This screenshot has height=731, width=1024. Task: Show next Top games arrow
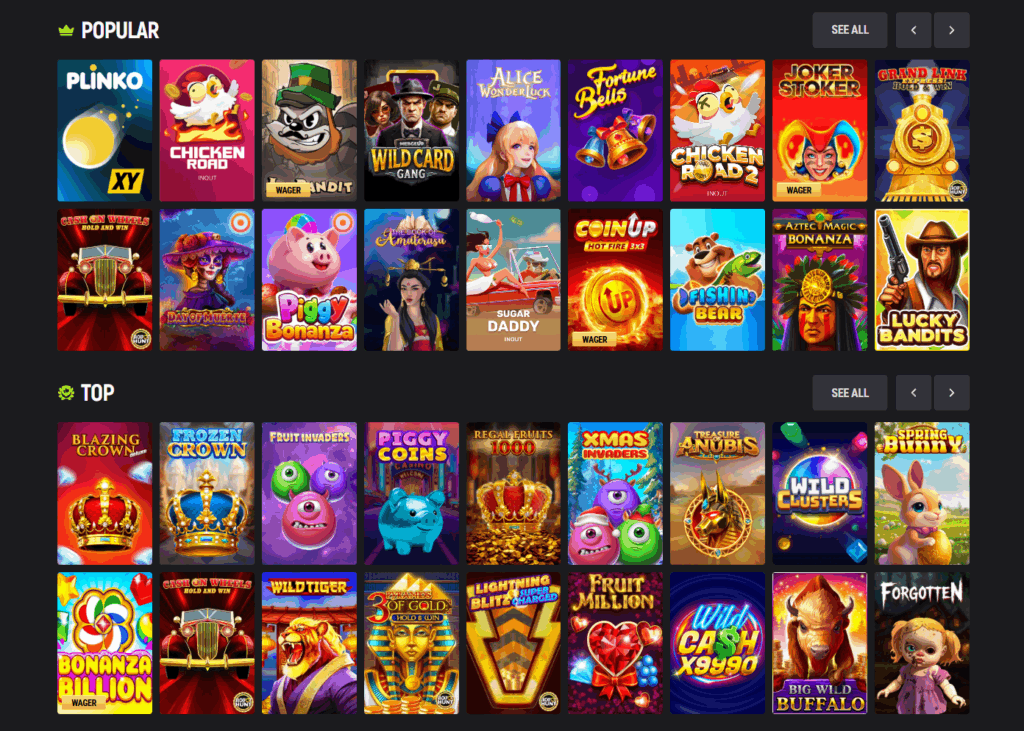coord(952,393)
